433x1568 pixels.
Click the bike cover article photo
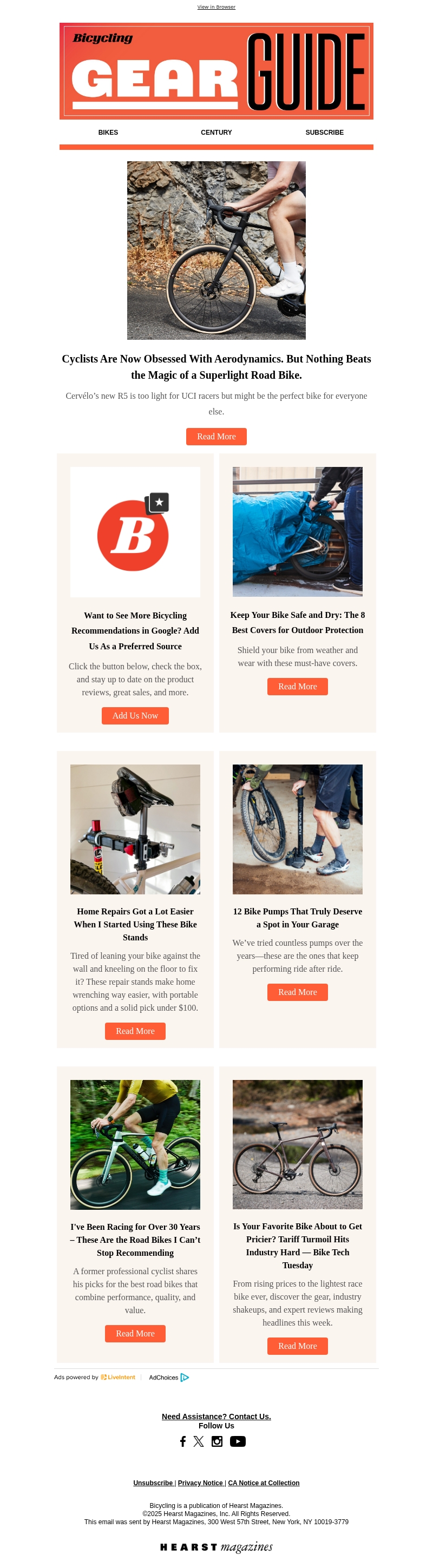[x=297, y=531]
